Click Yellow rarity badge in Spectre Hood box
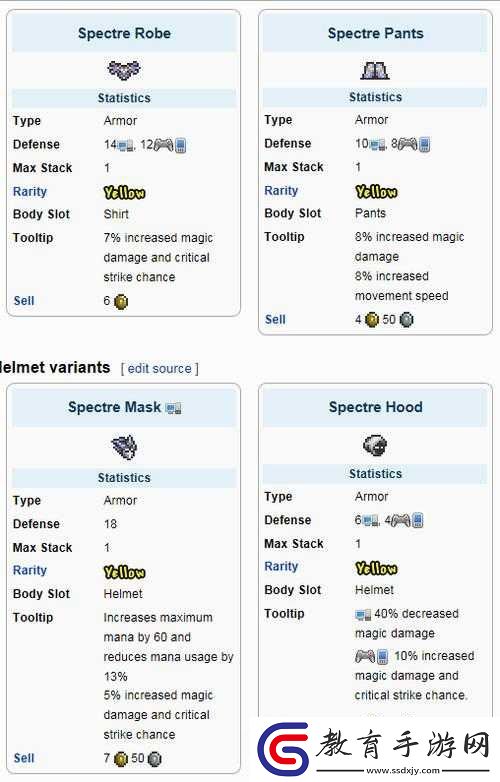 (376, 568)
